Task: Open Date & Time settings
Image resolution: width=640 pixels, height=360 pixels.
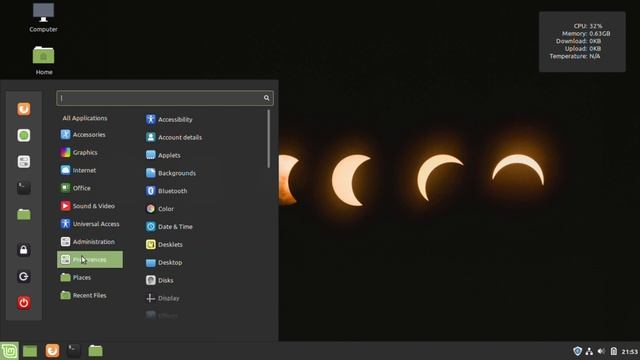Action: click(169, 227)
